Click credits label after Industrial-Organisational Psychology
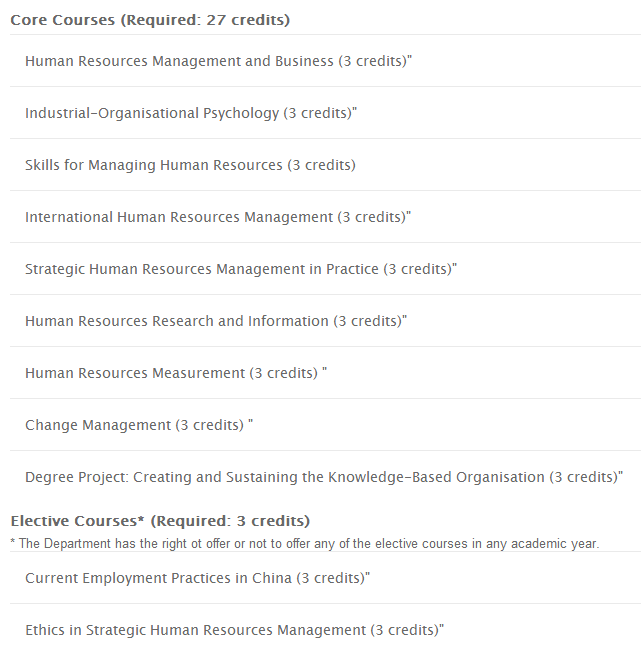The height and width of the screenshot is (651, 641). [318, 113]
